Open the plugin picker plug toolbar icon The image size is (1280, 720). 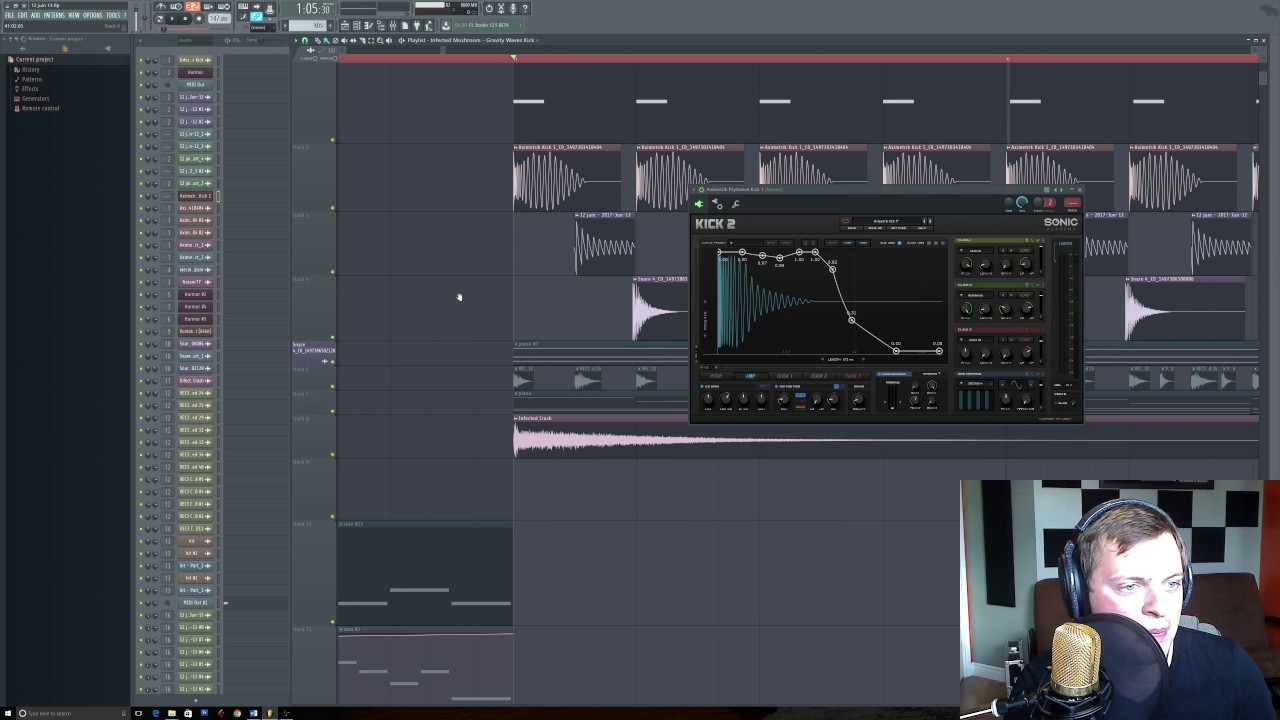415,25
